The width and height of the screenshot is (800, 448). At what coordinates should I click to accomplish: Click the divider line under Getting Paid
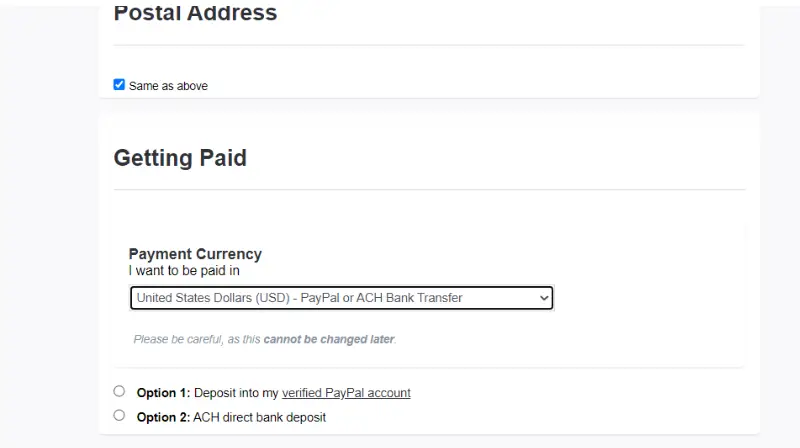point(430,189)
